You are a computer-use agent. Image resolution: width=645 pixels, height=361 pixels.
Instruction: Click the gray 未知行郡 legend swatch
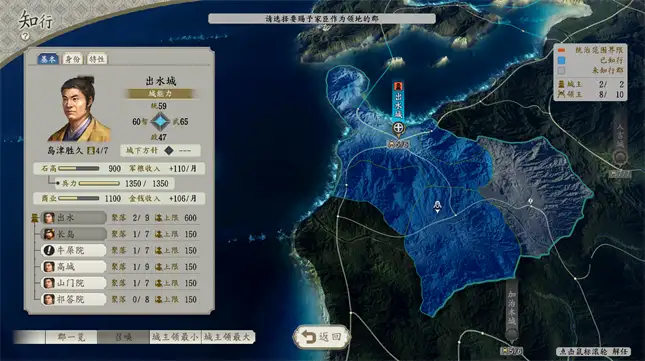tap(561, 71)
